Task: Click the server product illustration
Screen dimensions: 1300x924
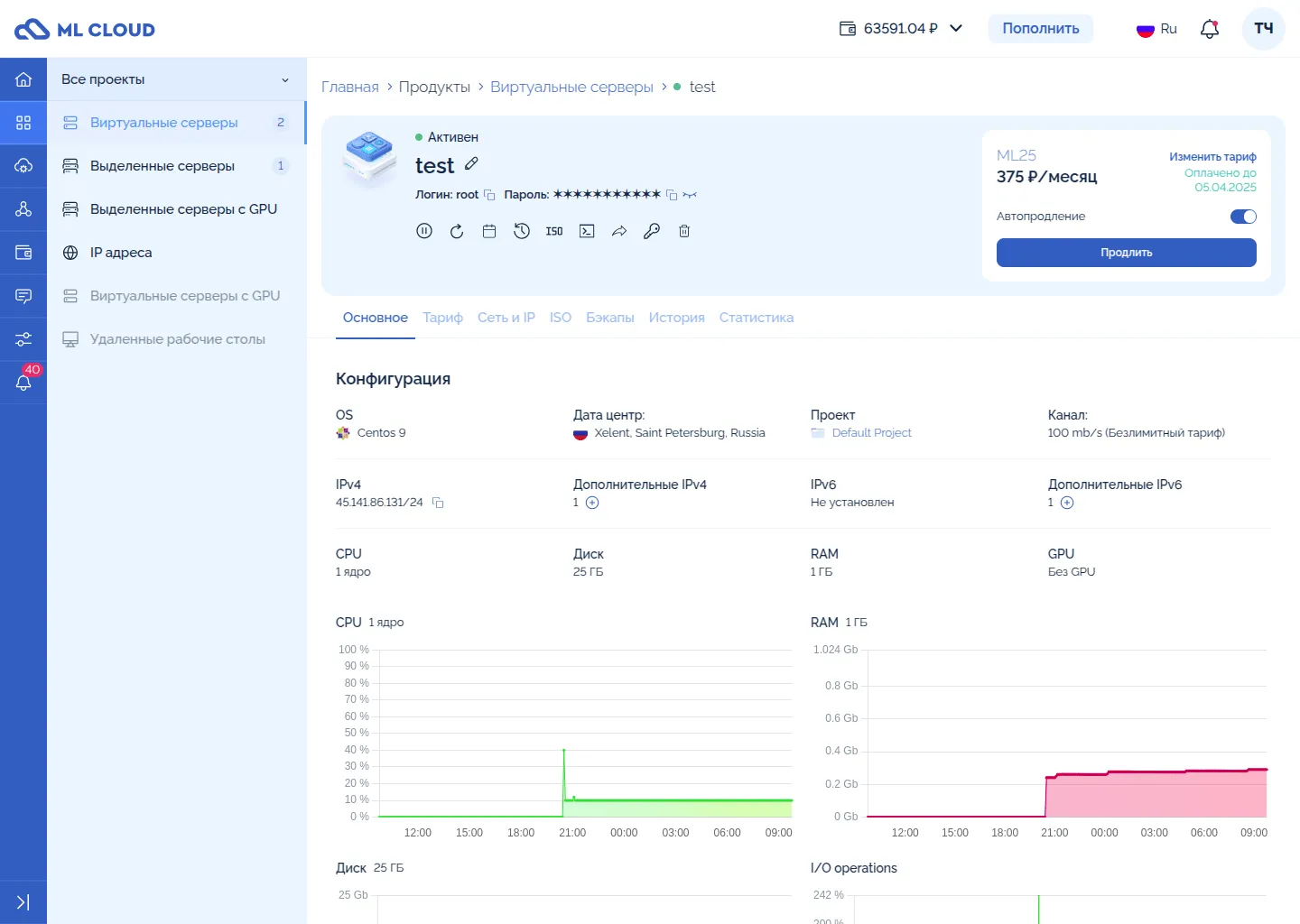Action: (370, 159)
